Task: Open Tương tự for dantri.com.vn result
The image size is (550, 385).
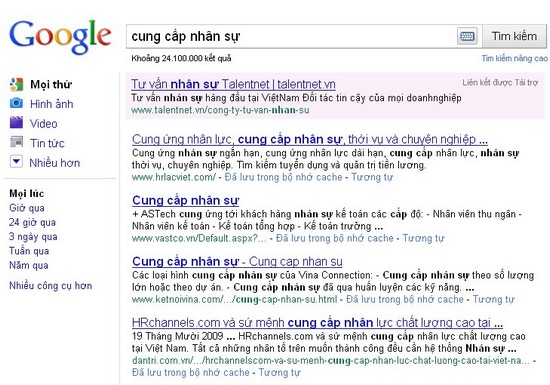Action: [280, 372]
